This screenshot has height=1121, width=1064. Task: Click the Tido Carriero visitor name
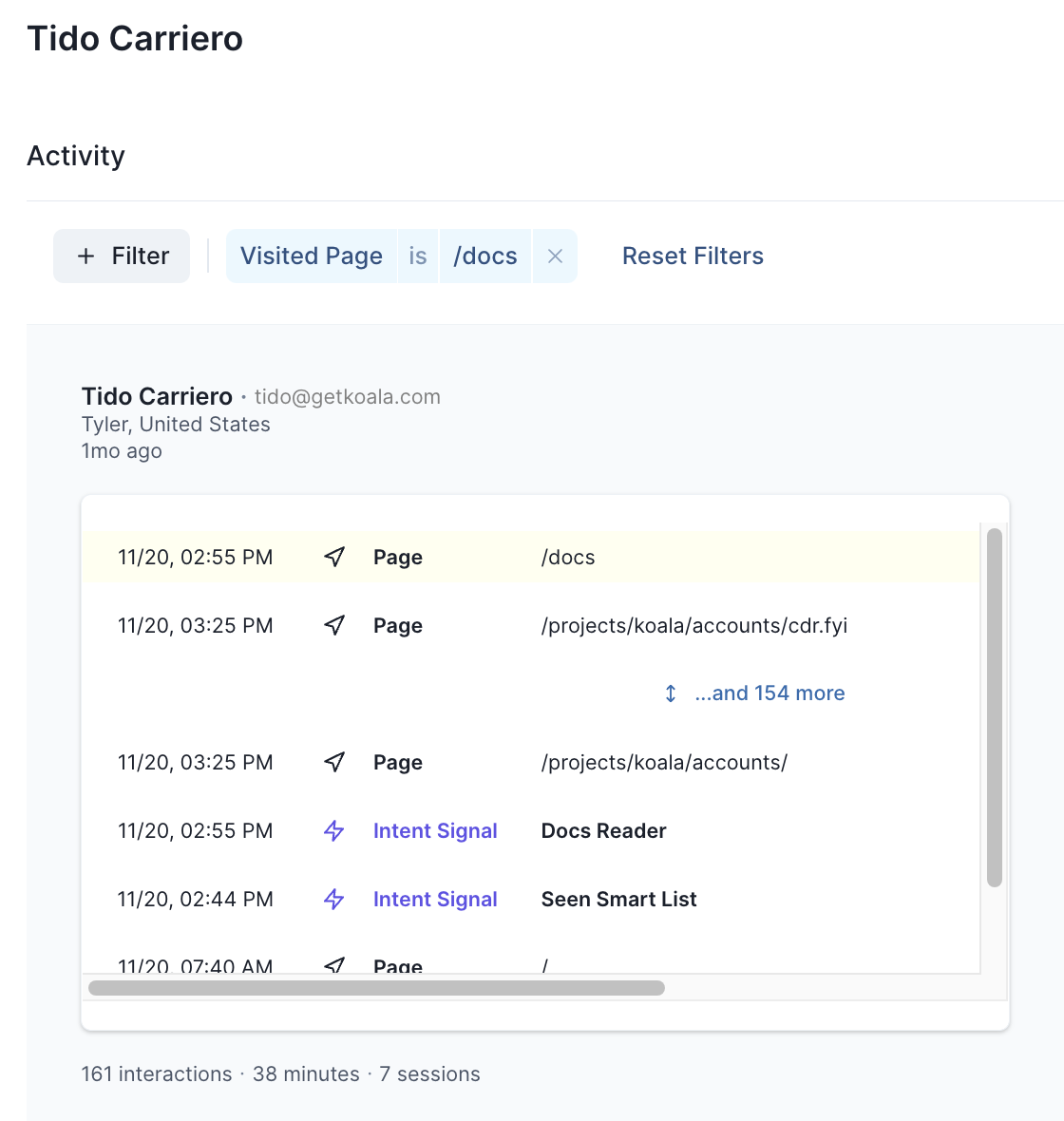157,396
